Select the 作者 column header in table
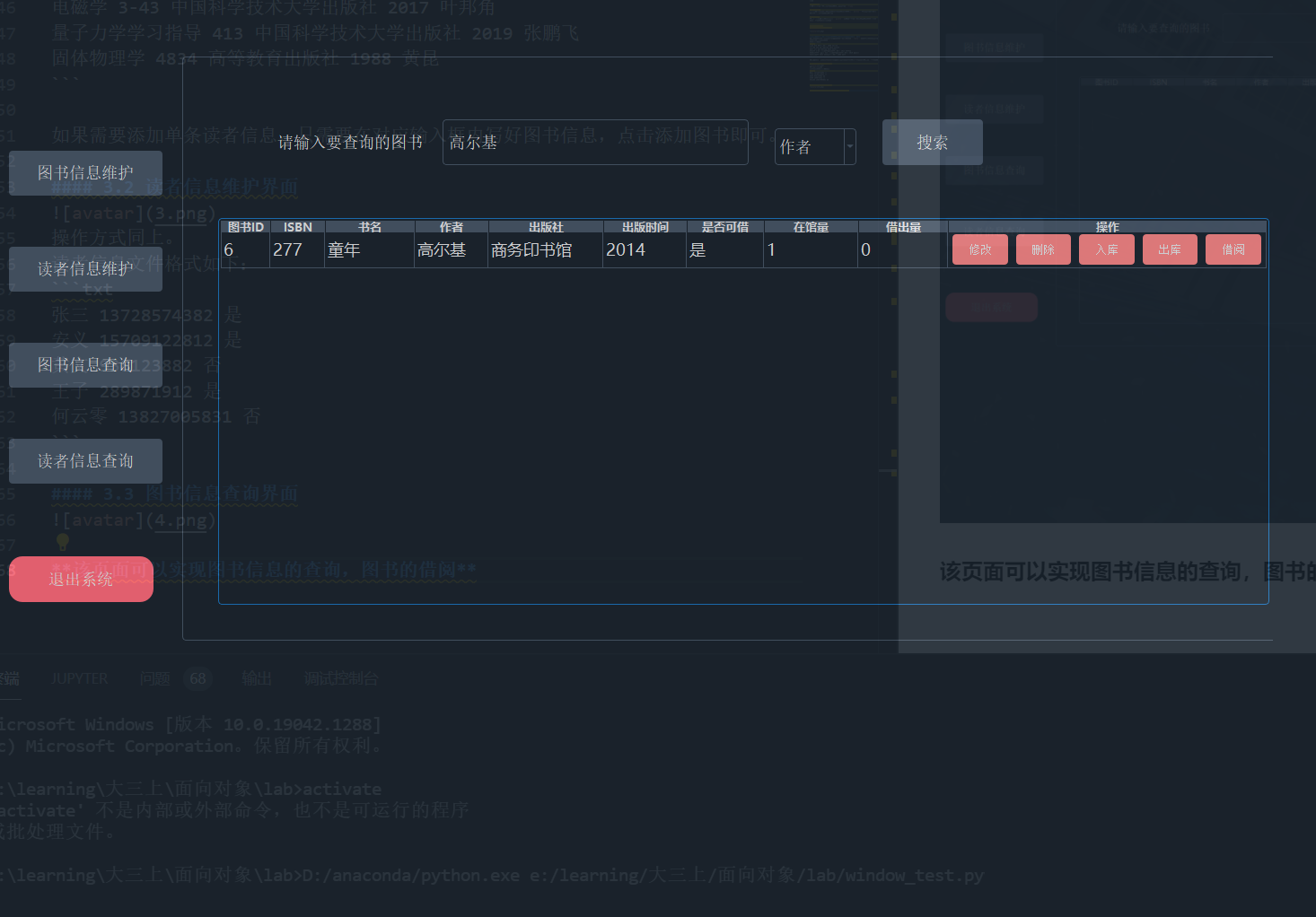This screenshot has height=917, width=1316. [x=452, y=227]
